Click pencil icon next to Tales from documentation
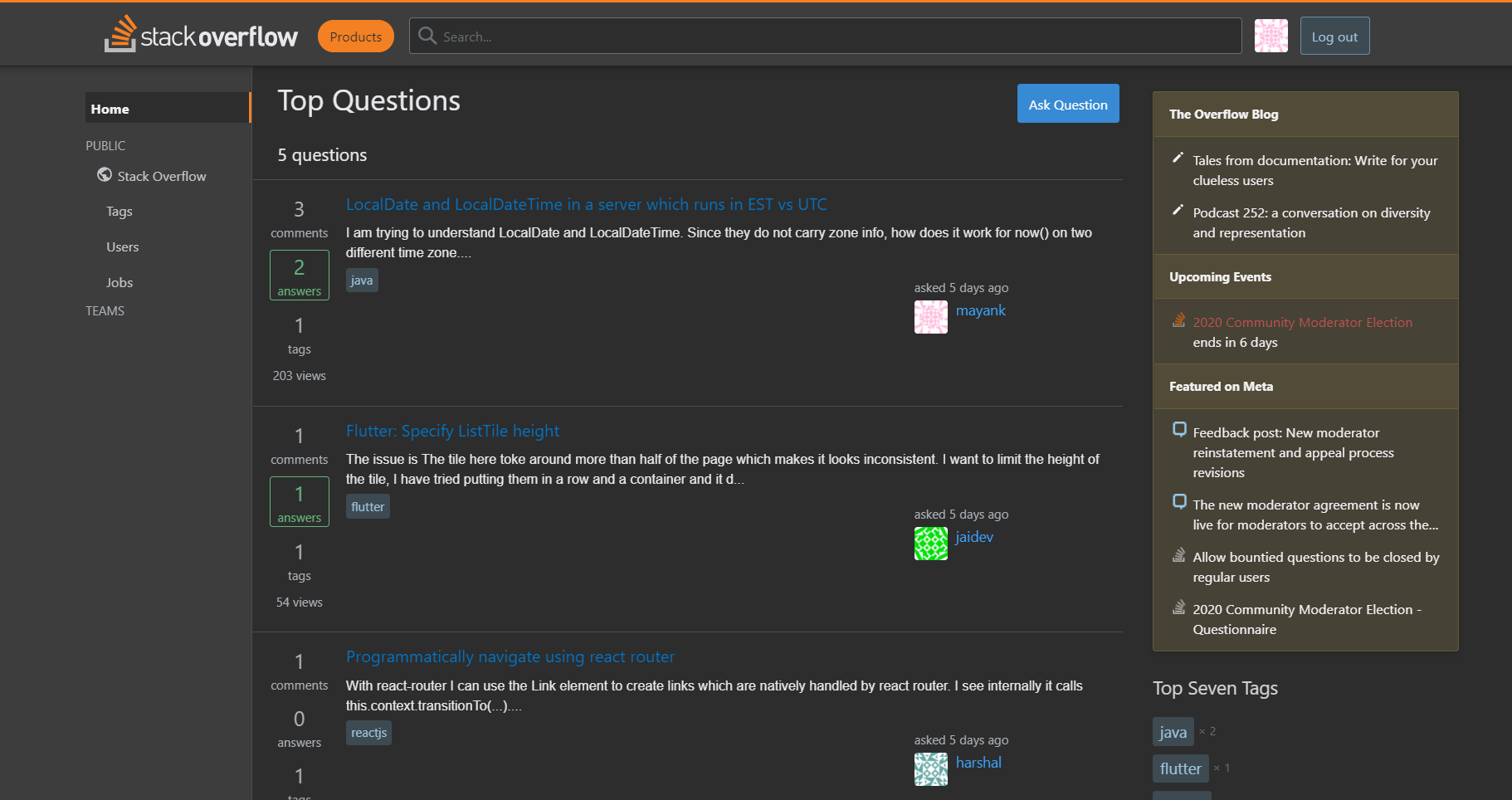 click(1178, 158)
